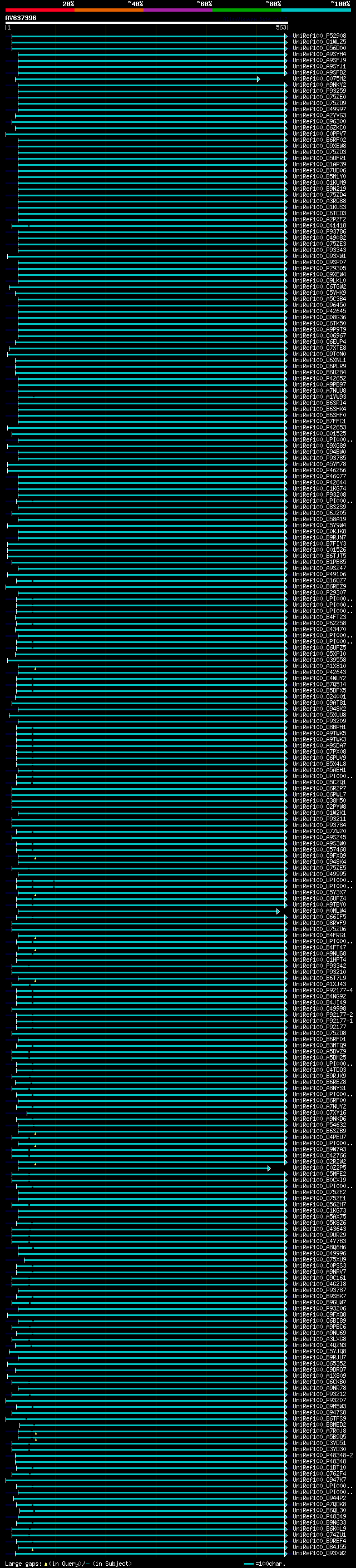Select the UniRef100_A7R0J8 label
This screenshot has width=356, height=1568.
319,1431
